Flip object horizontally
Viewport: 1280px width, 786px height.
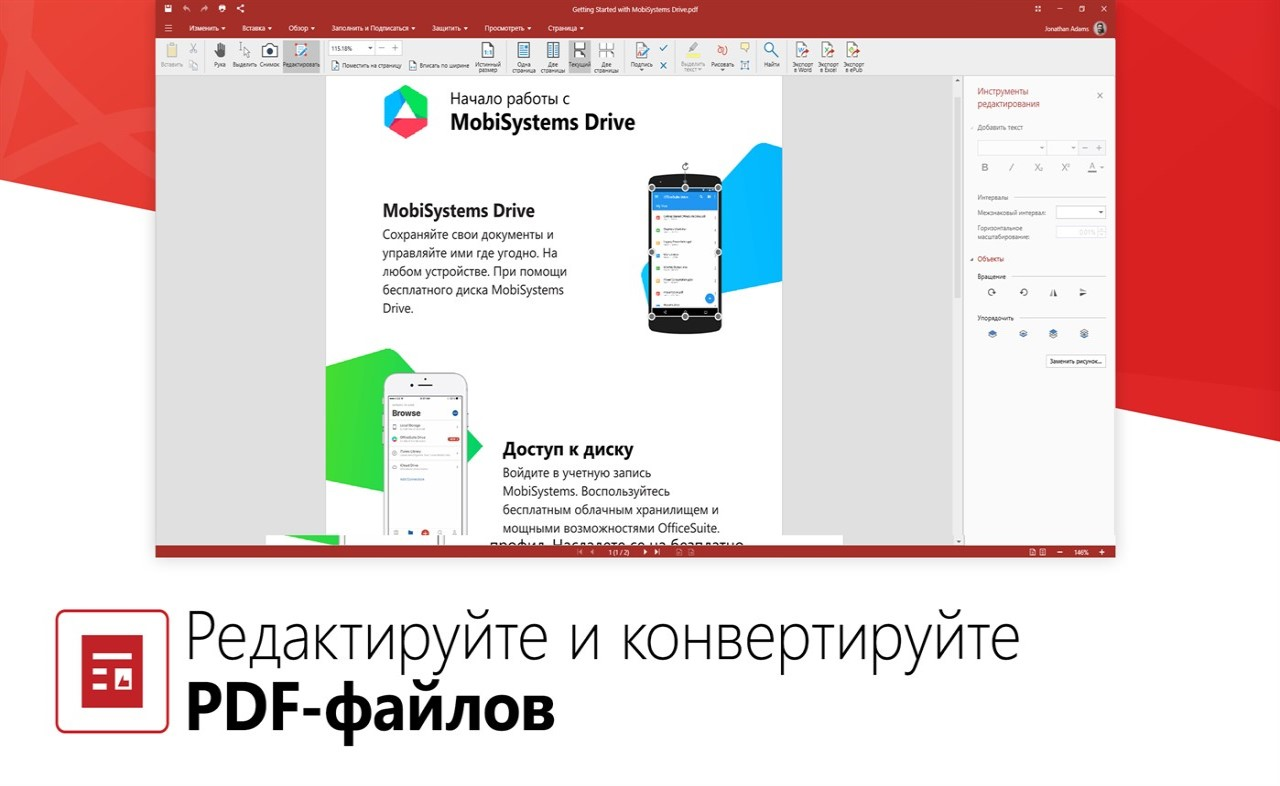pyautogui.click(x=1053, y=293)
